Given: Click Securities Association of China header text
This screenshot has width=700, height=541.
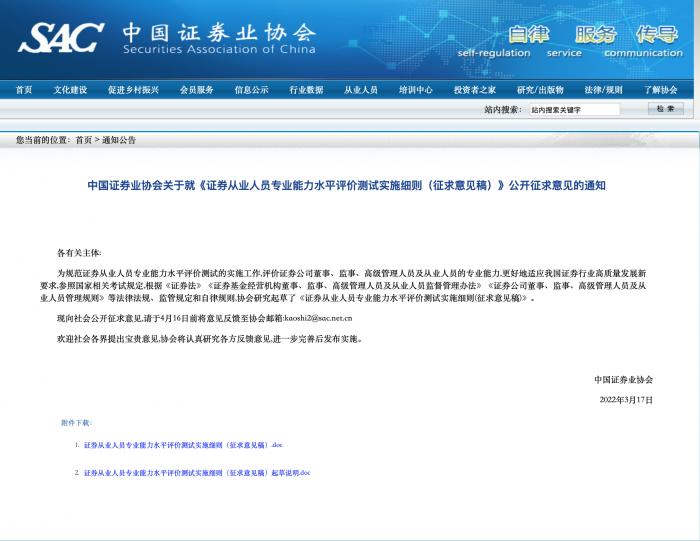Looking at the screenshot, I should click(x=219, y=49).
